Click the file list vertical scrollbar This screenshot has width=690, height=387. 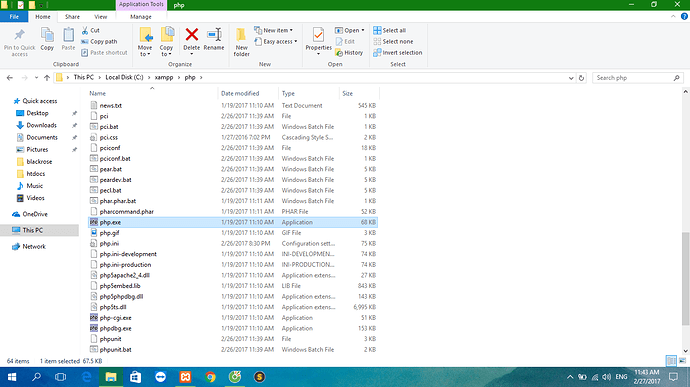pyautogui.click(x=685, y=278)
